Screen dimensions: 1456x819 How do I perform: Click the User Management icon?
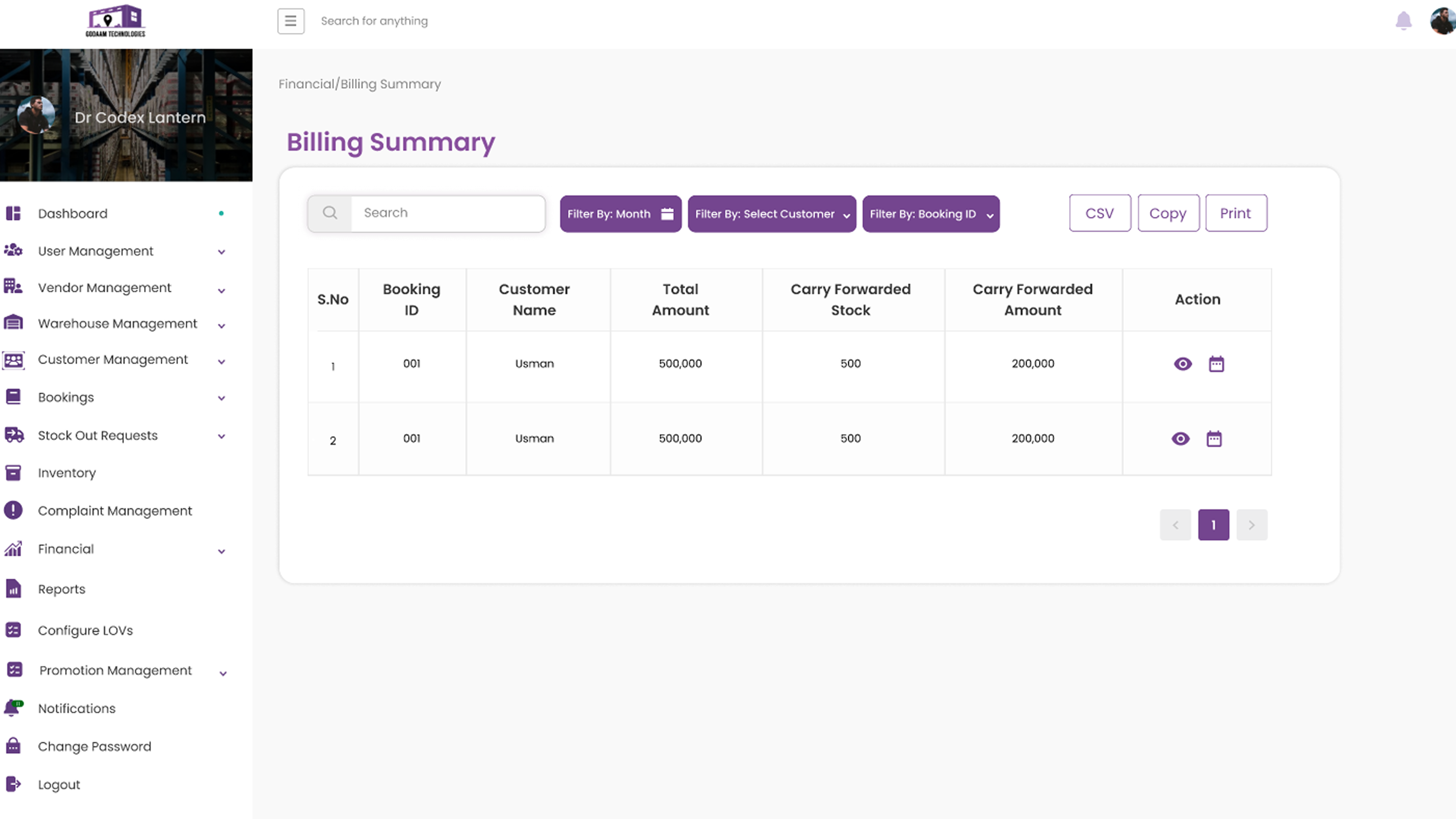pyautogui.click(x=13, y=250)
